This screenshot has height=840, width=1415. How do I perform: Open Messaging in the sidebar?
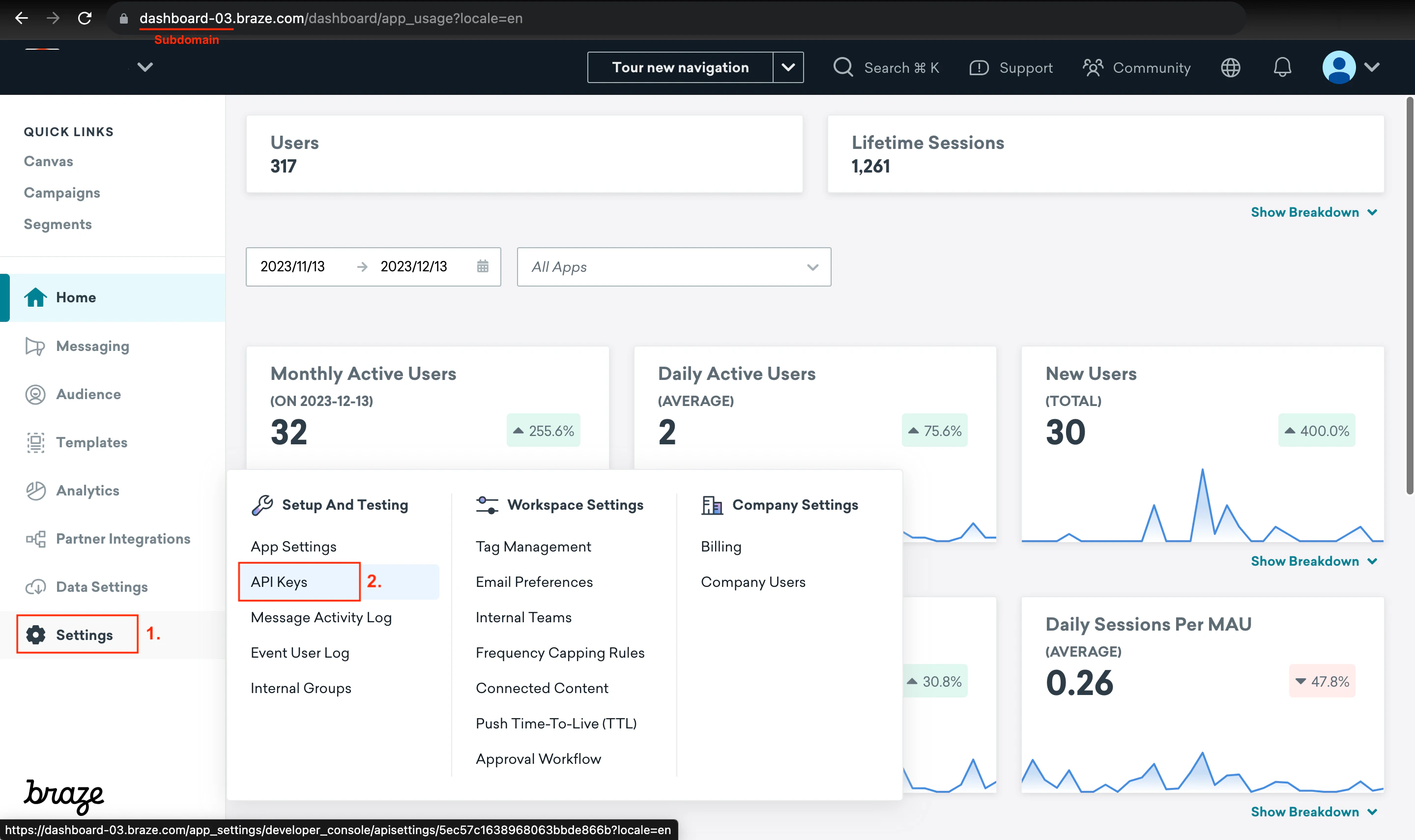point(92,346)
